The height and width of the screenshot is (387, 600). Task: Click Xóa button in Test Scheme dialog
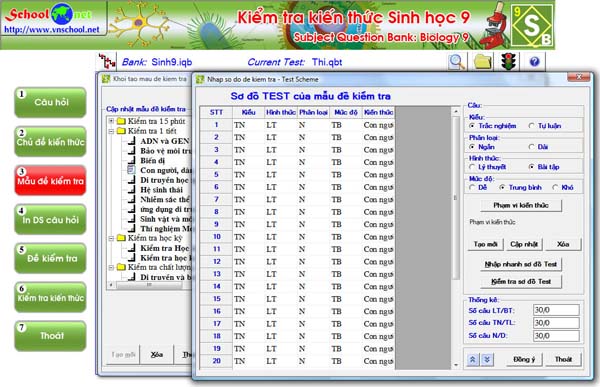pyautogui.click(x=563, y=244)
